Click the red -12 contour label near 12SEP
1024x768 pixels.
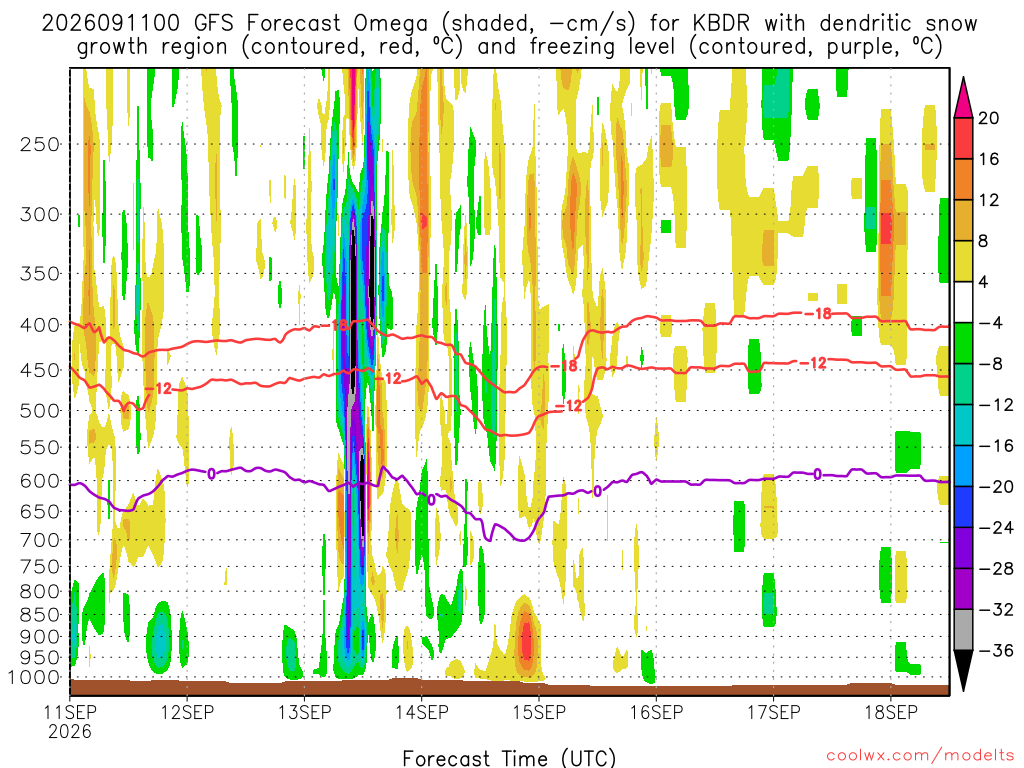click(x=158, y=389)
